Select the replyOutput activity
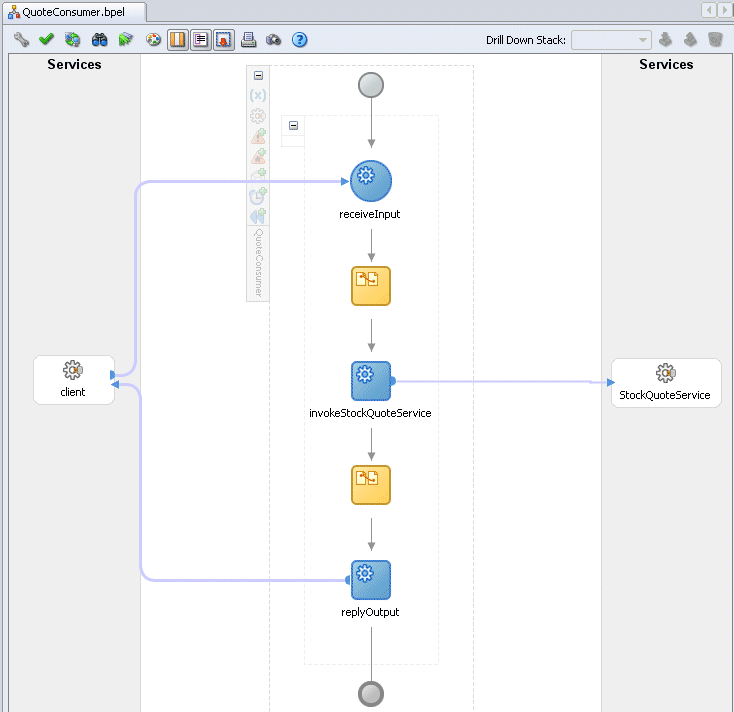The image size is (734, 712). [371, 580]
